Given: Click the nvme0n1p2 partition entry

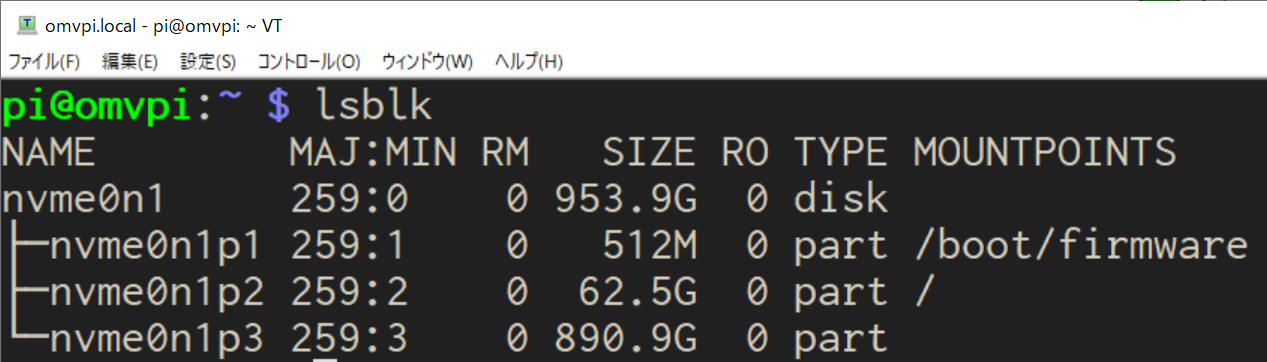Looking at the screenshot, I should tap(145, 292).
